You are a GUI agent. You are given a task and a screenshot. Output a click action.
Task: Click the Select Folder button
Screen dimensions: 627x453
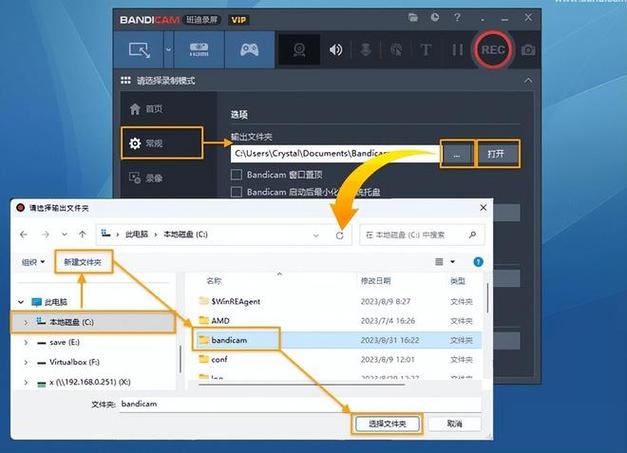pyautogui.click(x=387, y=424)
